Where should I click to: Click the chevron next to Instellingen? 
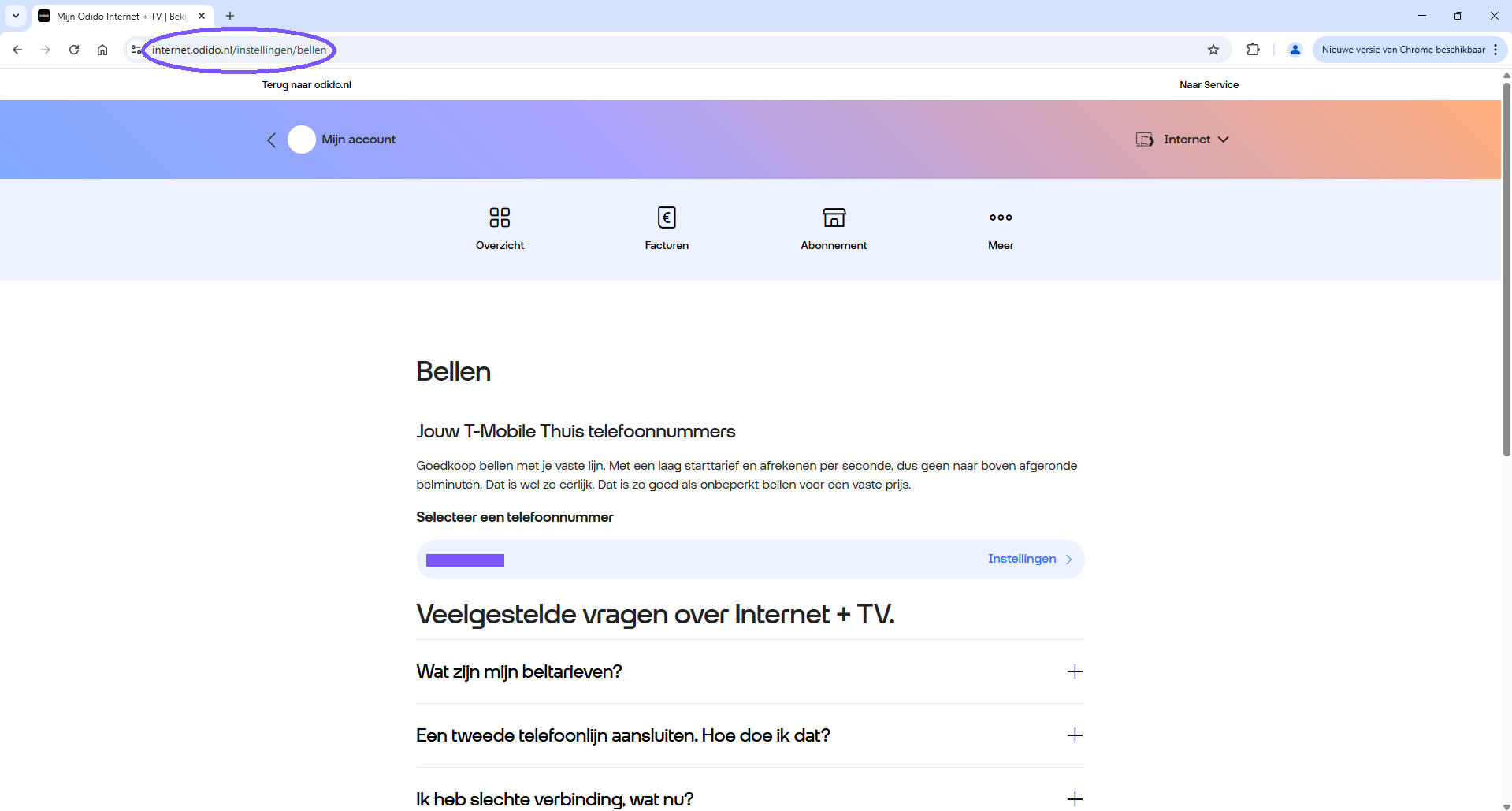point(1069,560)
